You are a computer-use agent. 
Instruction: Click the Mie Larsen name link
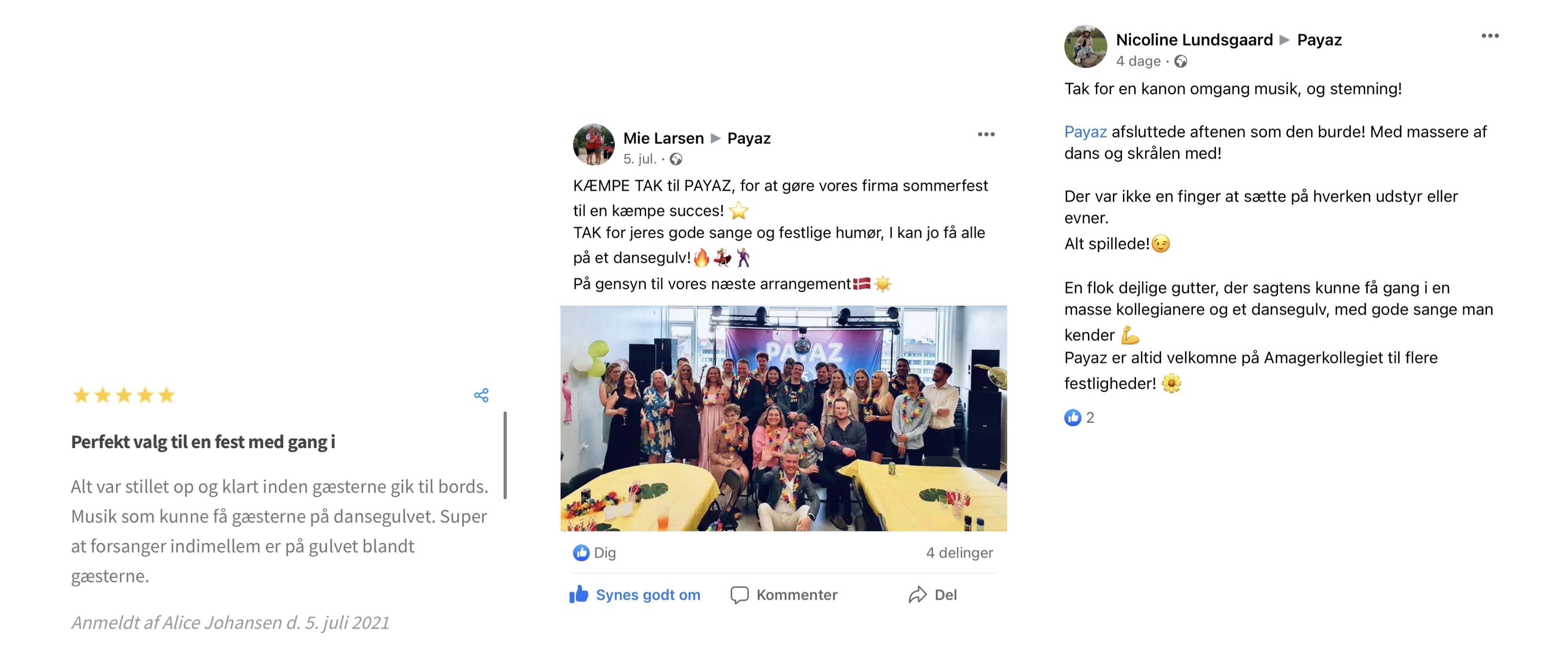click(664, 138)
